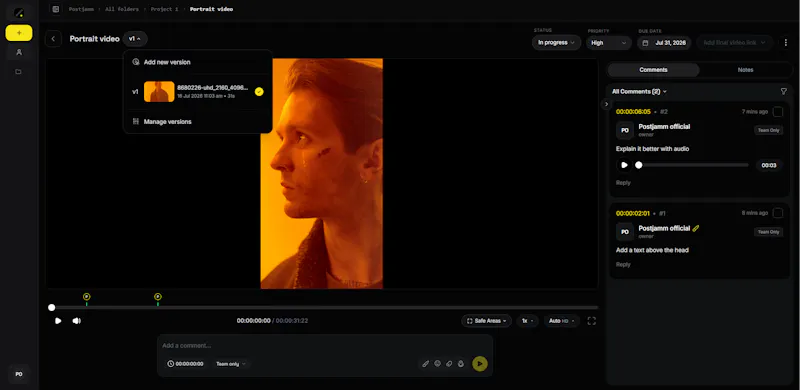Select Manage versions menu item
800x390 pixels.
pos(197,121)
